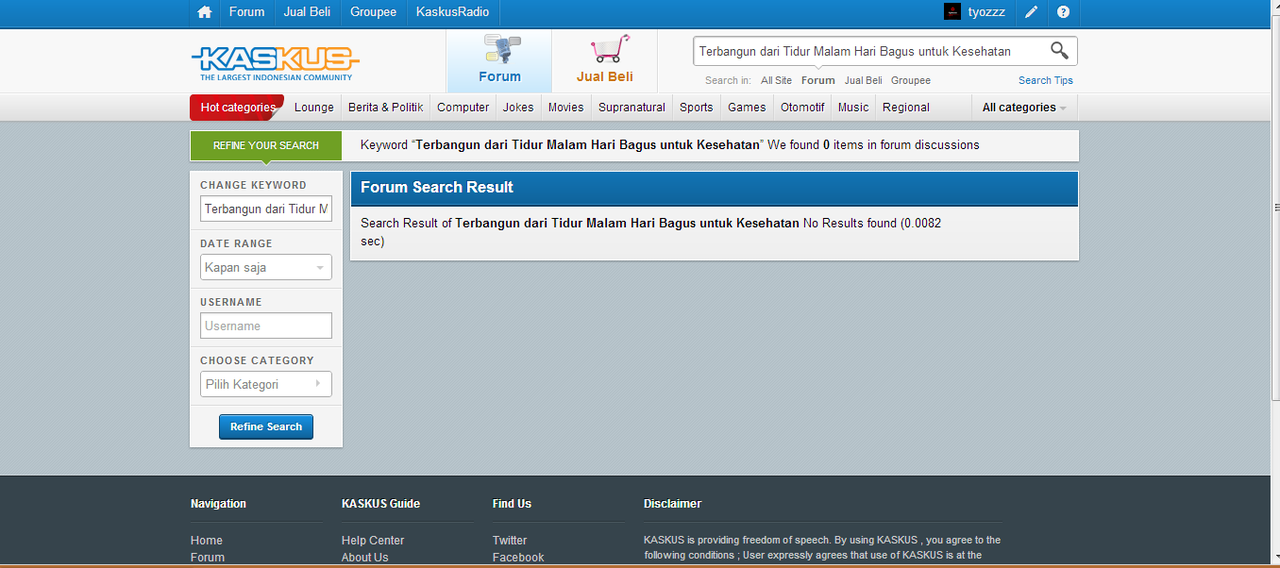
Task: Click the Change Keyword input field
Action: coord(266,209)
